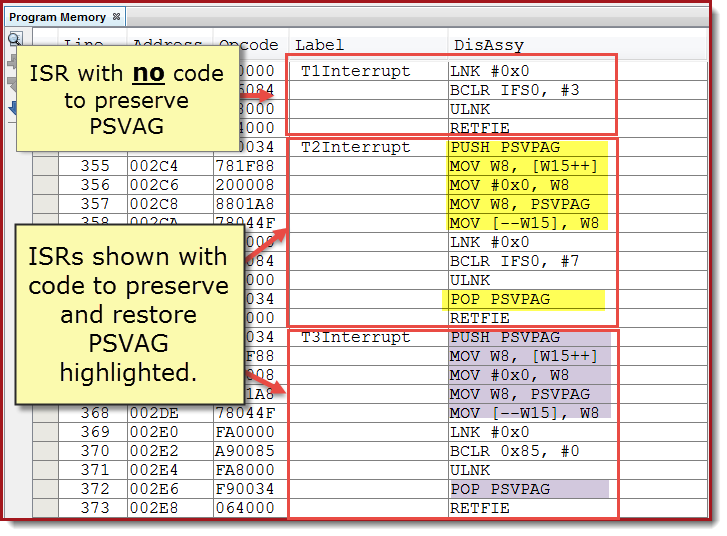727x536 pixels.
Task: Click the RETFIE instruction on line 373
Action: tap(480, 508)
